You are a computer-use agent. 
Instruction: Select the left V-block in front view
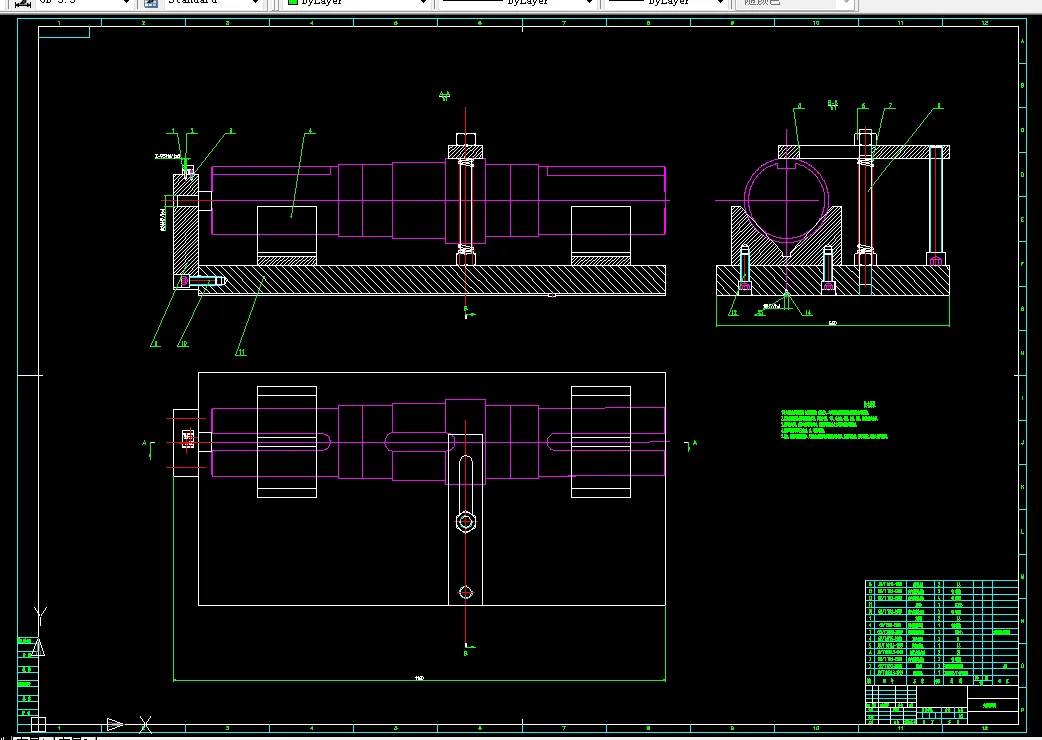(286, 235)
